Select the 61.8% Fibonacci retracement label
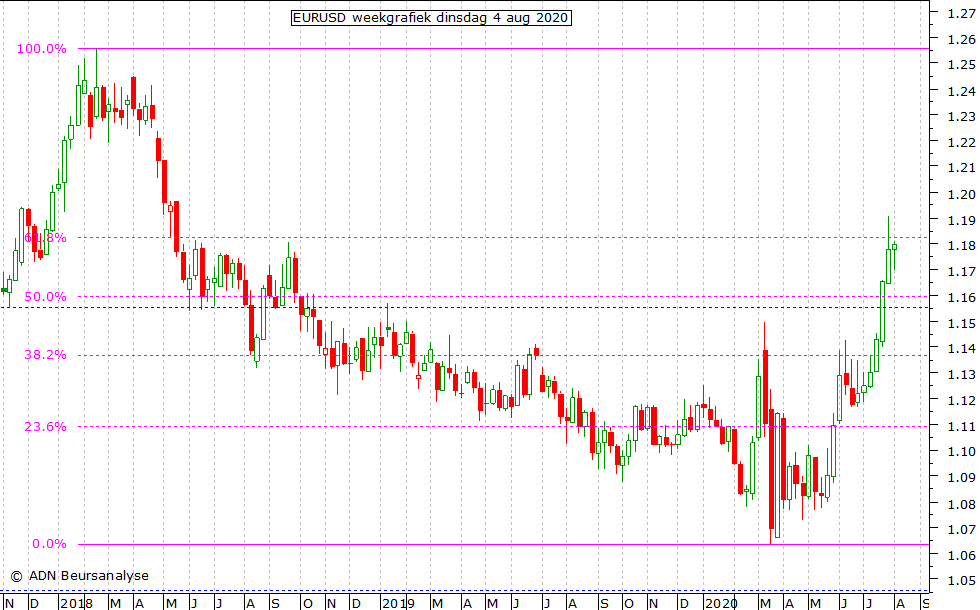 coord(45,238)
